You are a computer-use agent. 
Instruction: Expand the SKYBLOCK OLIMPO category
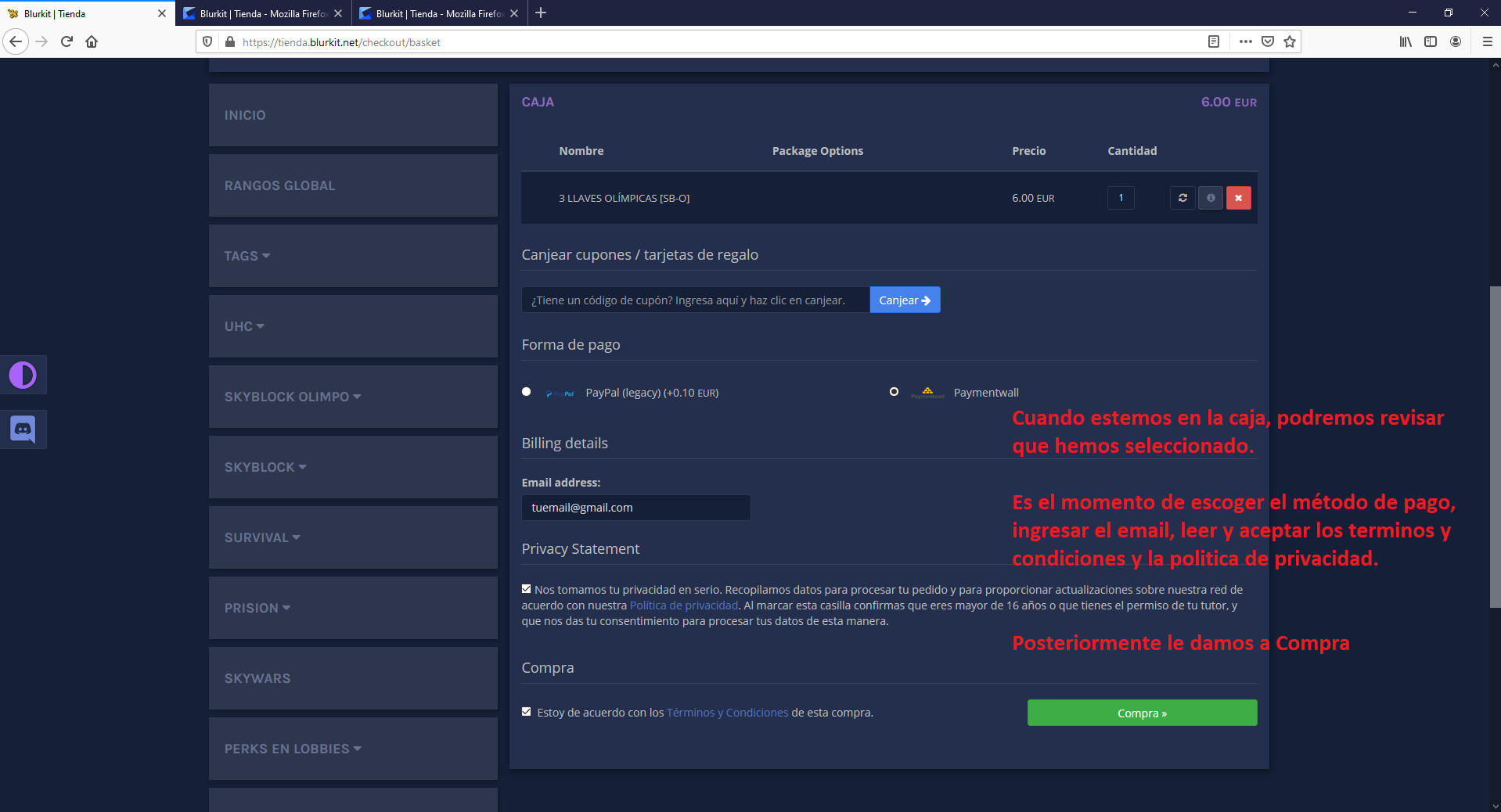pyautogui.click(x=353, y=397)
